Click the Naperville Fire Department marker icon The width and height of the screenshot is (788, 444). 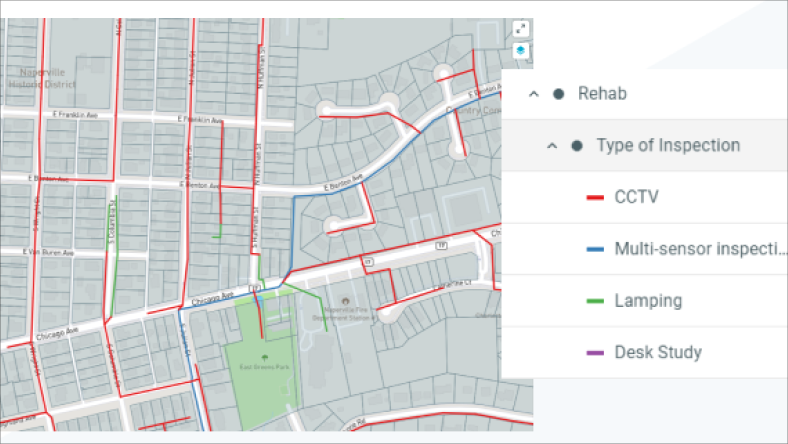pyautogui.click(x=345, y=301)
